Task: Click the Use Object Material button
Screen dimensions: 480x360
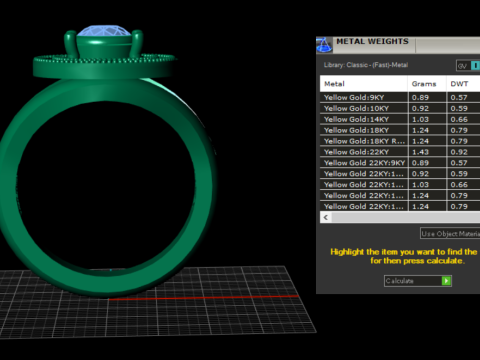Action: [x=450, y=233]
